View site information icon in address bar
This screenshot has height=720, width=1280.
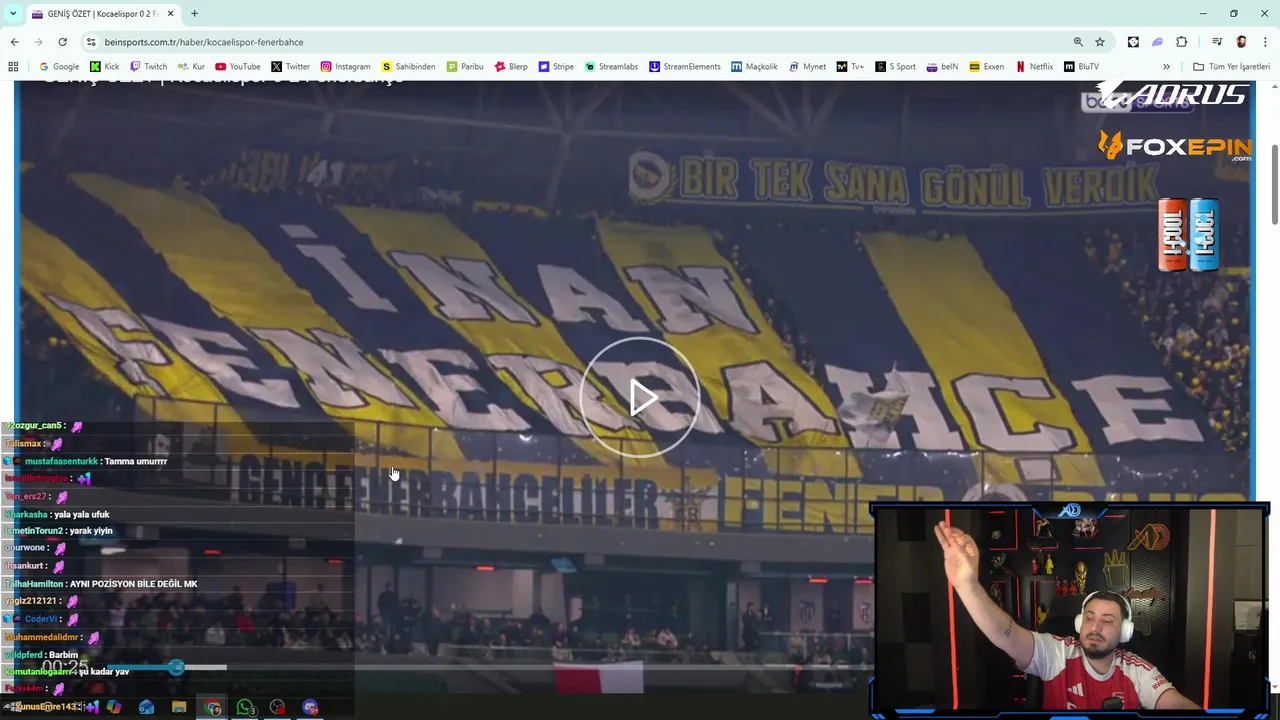tap(91, 42)
